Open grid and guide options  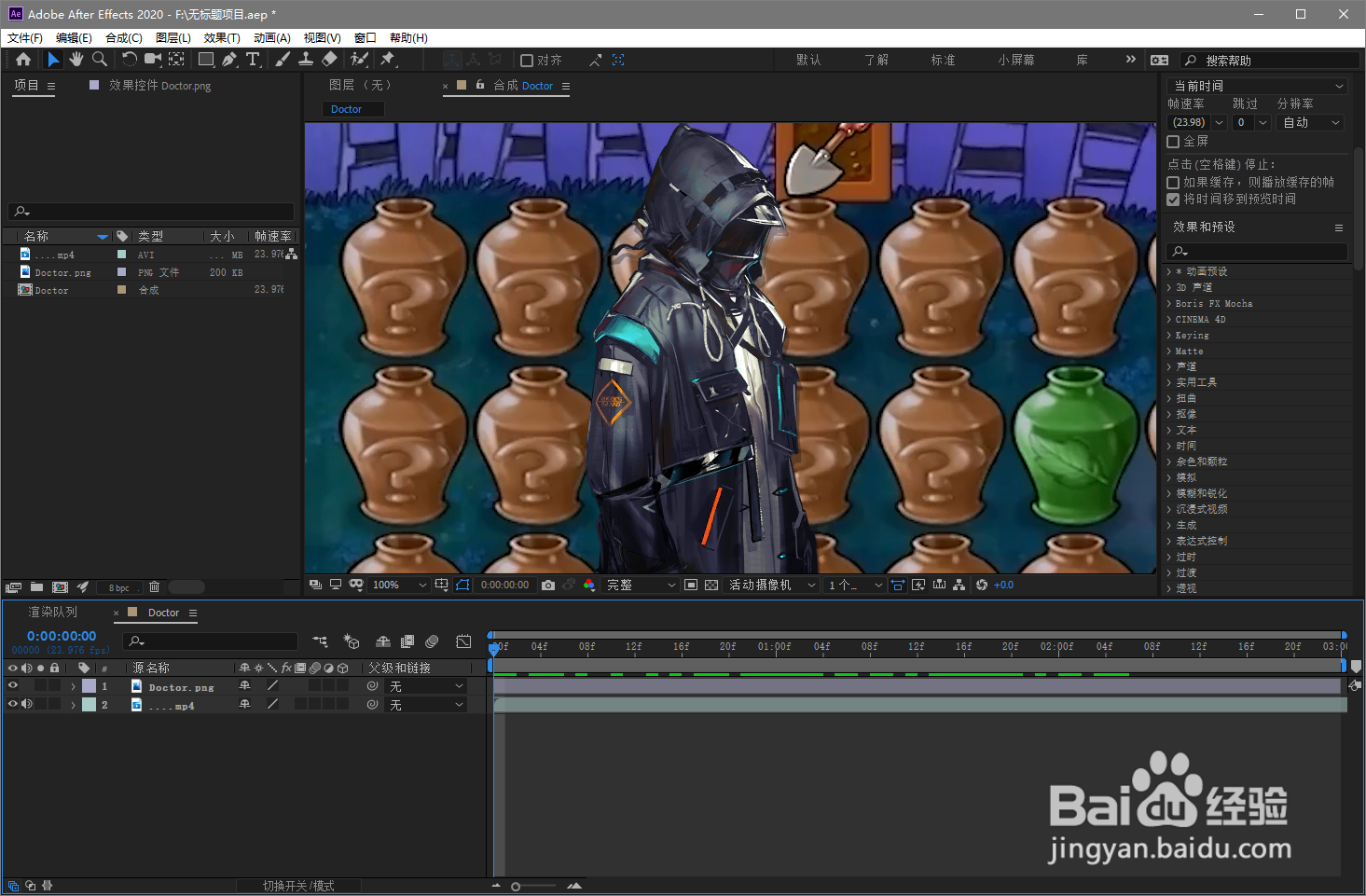(441, 585)
